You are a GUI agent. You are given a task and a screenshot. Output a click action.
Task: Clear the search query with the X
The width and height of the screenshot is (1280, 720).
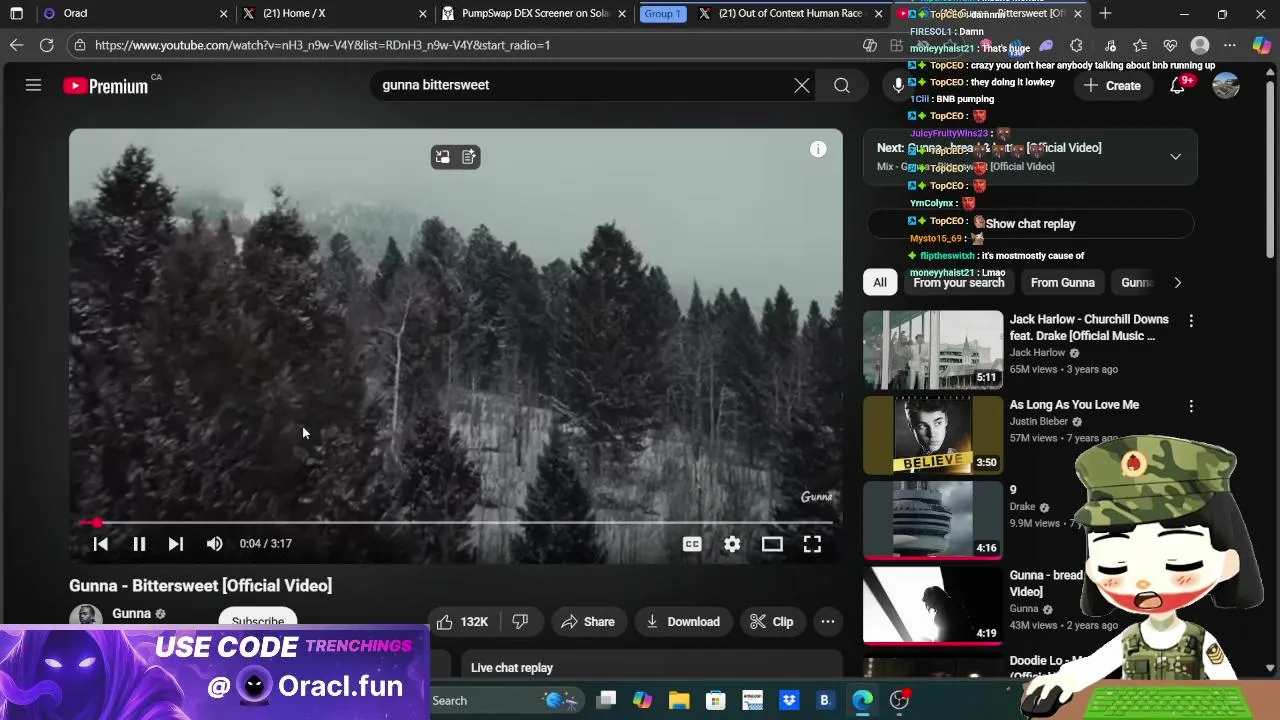coord(802,85)
